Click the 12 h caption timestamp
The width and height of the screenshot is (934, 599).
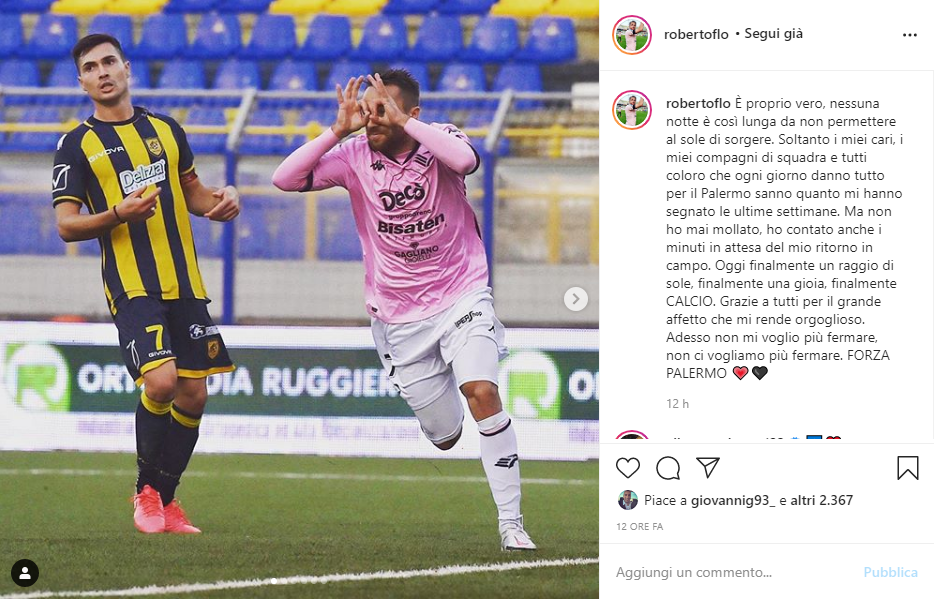pyautogui.click(x=677, y=404)
